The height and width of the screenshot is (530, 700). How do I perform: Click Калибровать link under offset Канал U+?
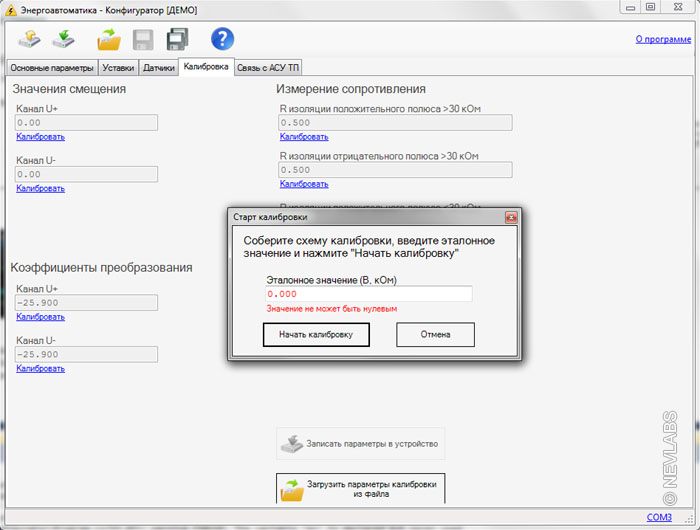click(40, 137)
